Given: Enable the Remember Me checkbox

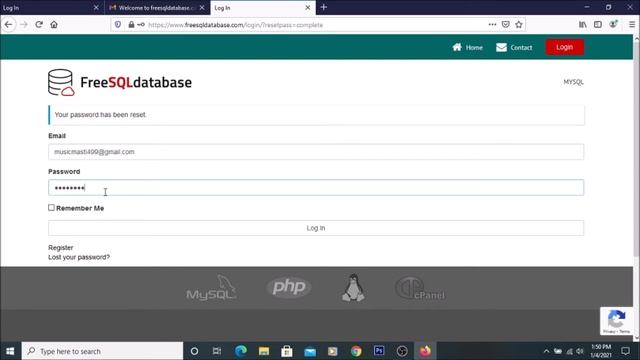Looking at the screenshot, I should (x=51, y=208).
